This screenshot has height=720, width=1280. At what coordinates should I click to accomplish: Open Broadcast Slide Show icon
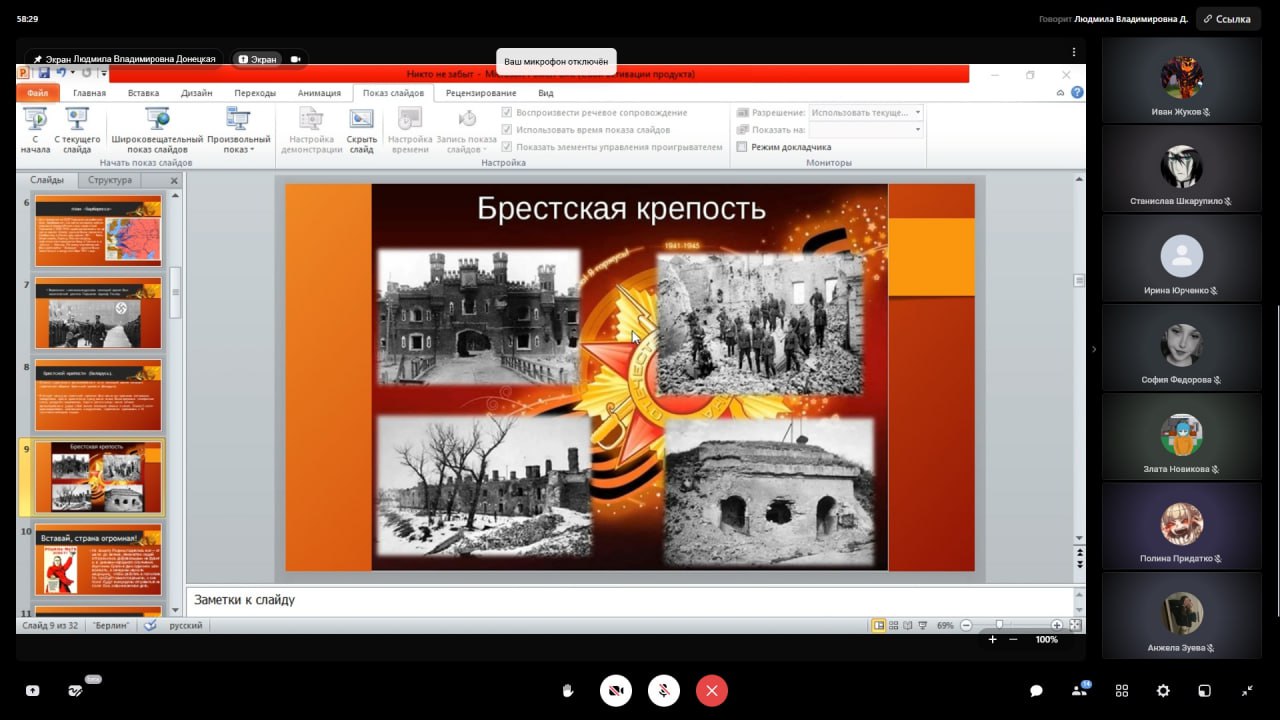coord(157,119)
